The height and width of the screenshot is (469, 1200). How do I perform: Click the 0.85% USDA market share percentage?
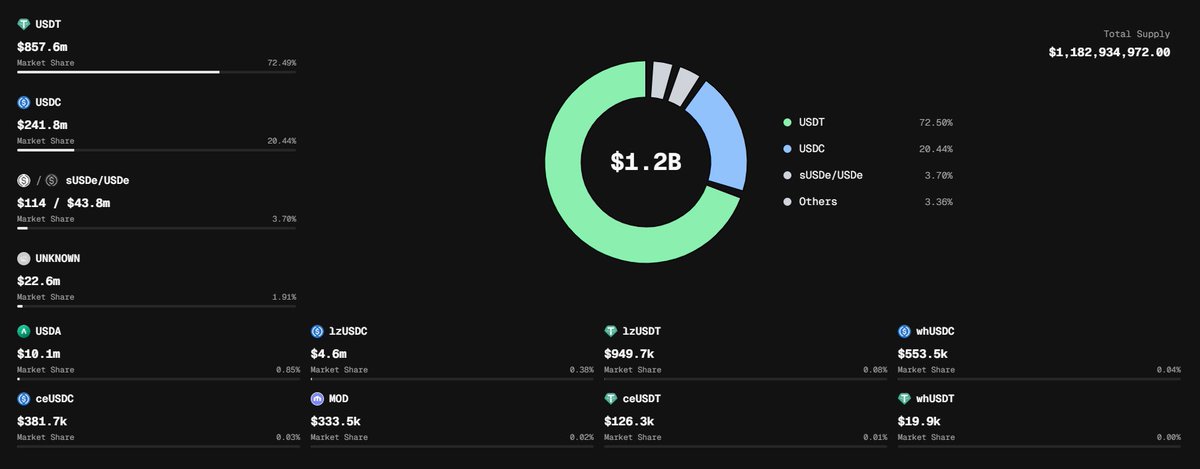tap(287, 370)
